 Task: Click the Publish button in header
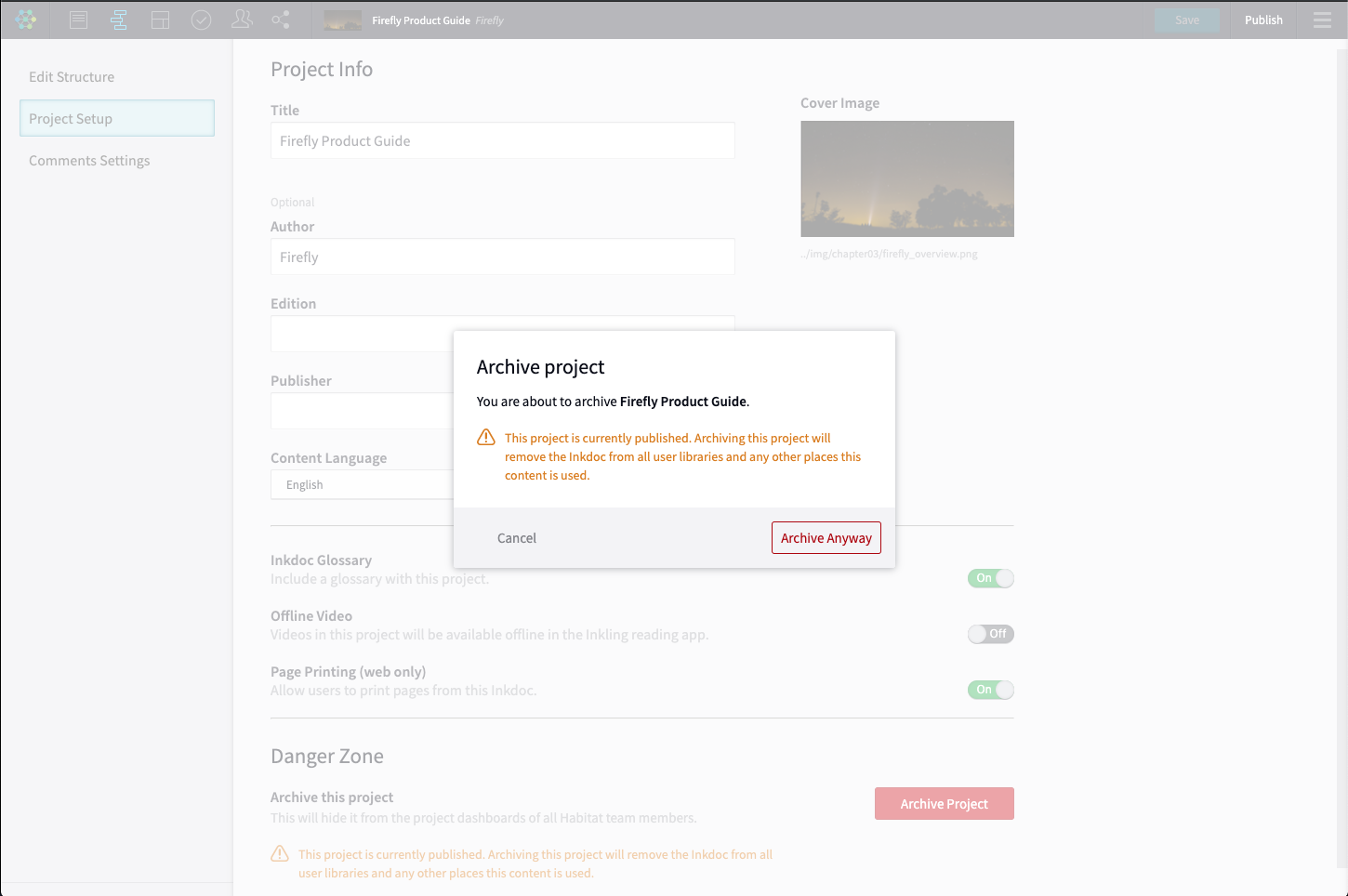point(1263,20)
